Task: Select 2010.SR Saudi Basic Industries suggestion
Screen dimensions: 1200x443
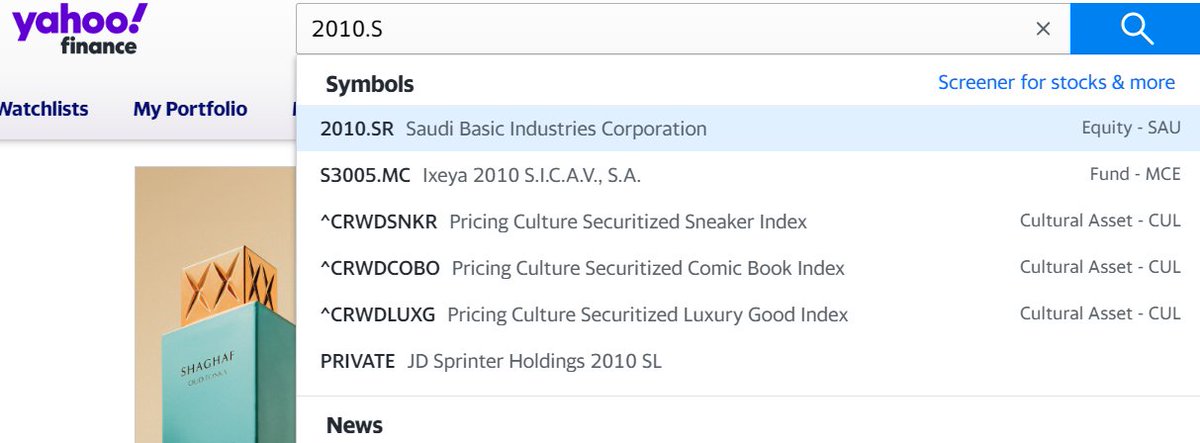Action: click(513, 129)
